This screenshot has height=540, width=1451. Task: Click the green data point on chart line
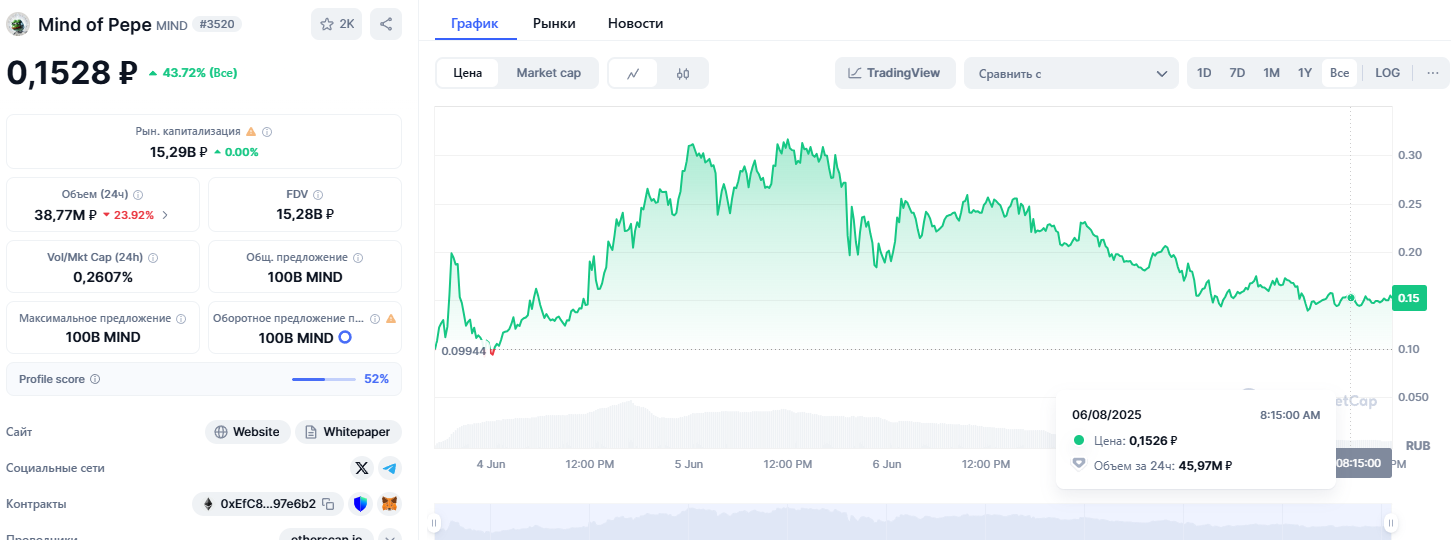tap(1351, 298)
